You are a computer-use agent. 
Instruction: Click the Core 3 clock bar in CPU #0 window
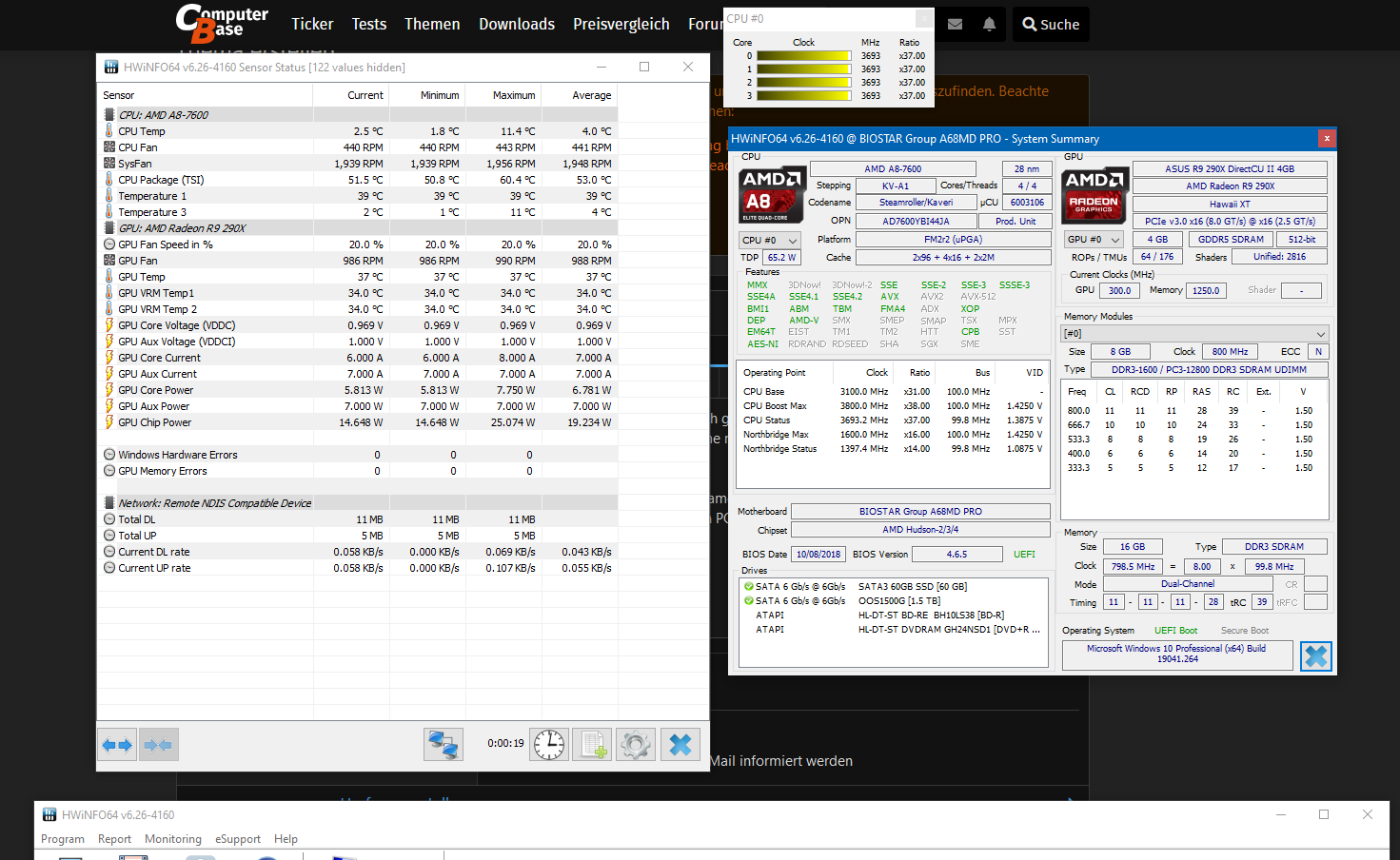tap(804, 96)
